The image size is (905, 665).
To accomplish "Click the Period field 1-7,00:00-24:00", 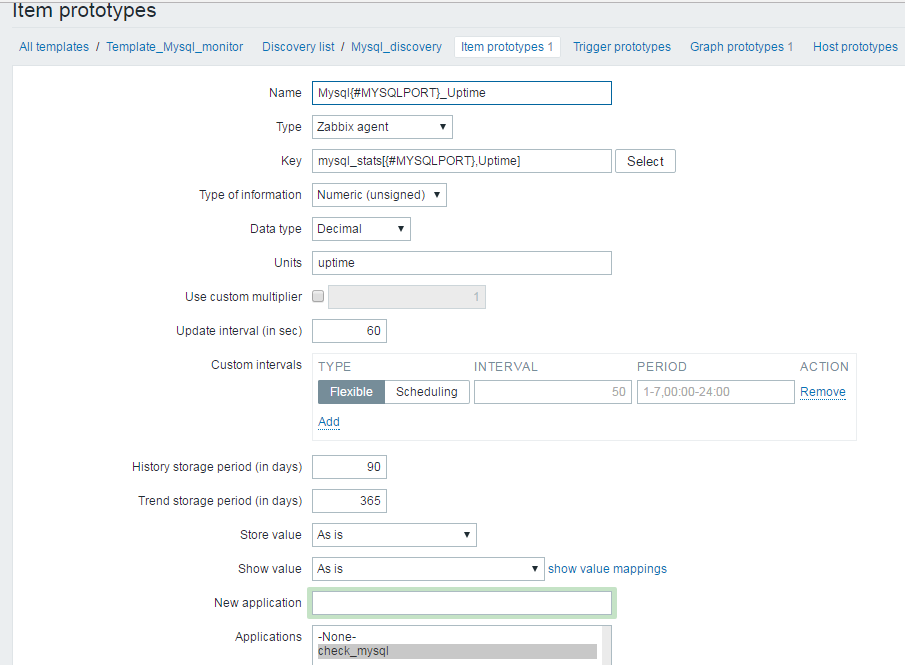I will click(716, 392).
